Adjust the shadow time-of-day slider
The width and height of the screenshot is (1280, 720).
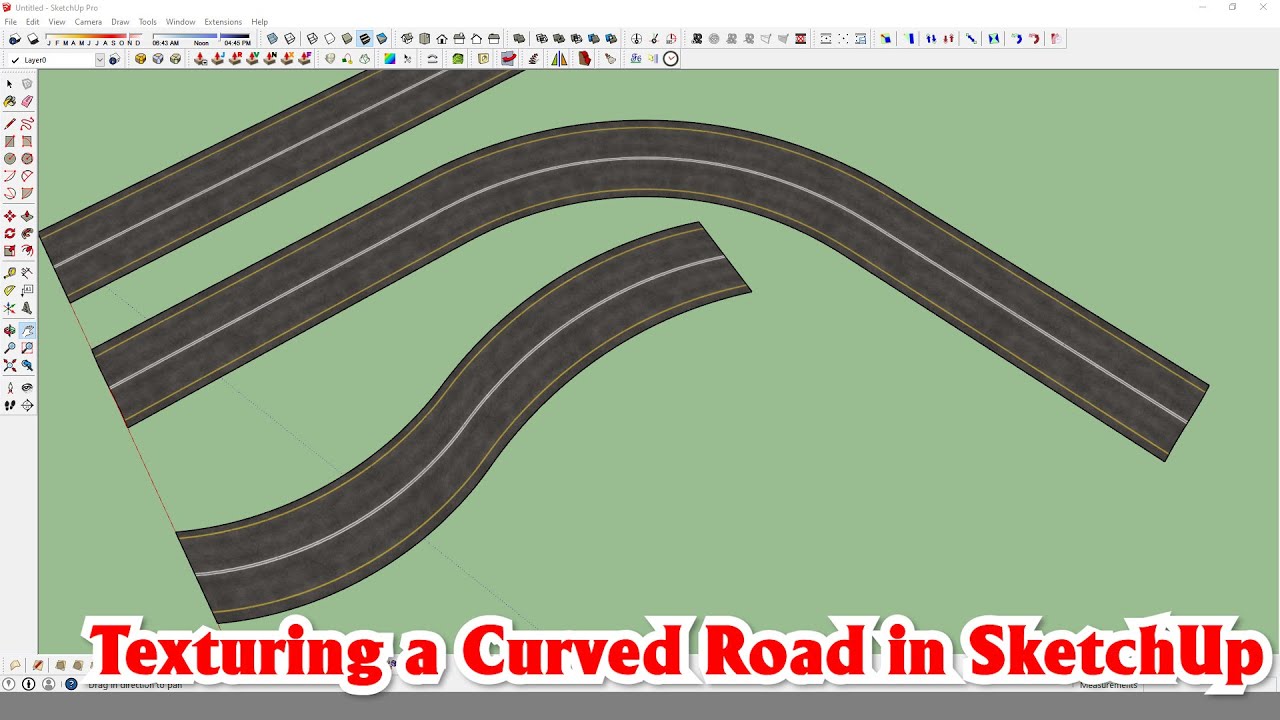(x=201, y=39)
